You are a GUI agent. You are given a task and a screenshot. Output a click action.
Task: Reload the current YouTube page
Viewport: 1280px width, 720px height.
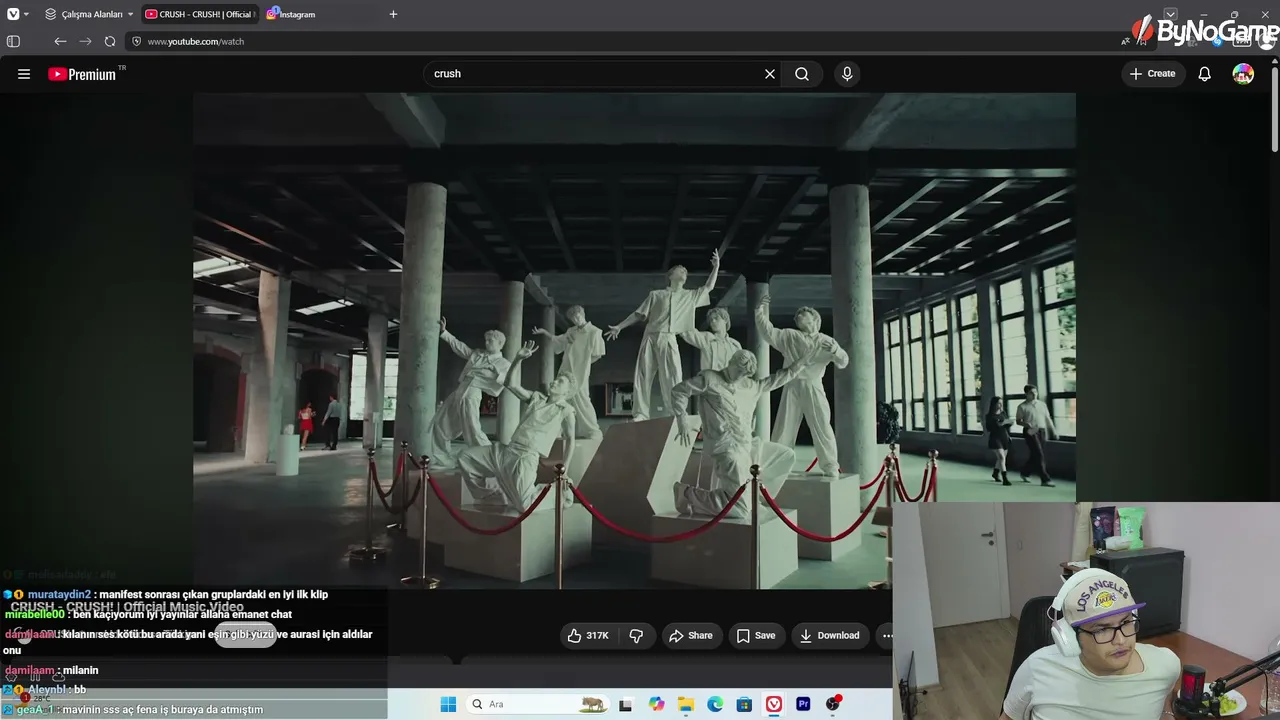110,41
